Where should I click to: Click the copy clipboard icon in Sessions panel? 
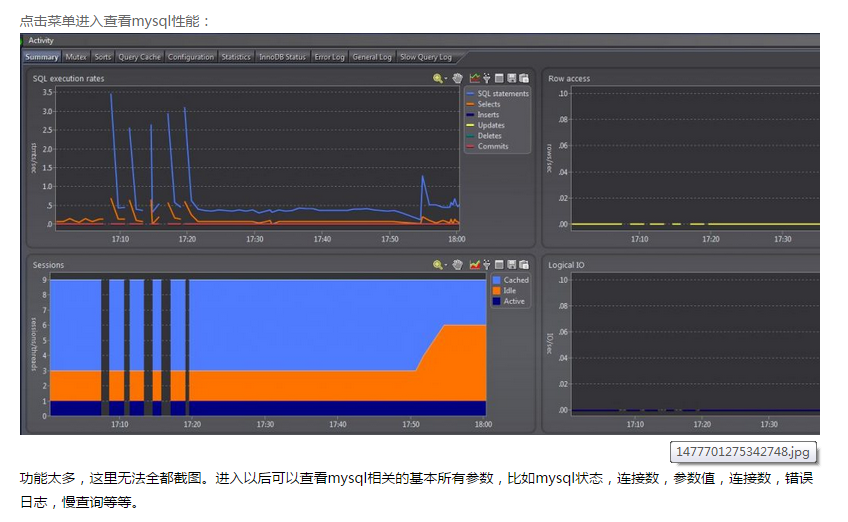pos(524,265)
